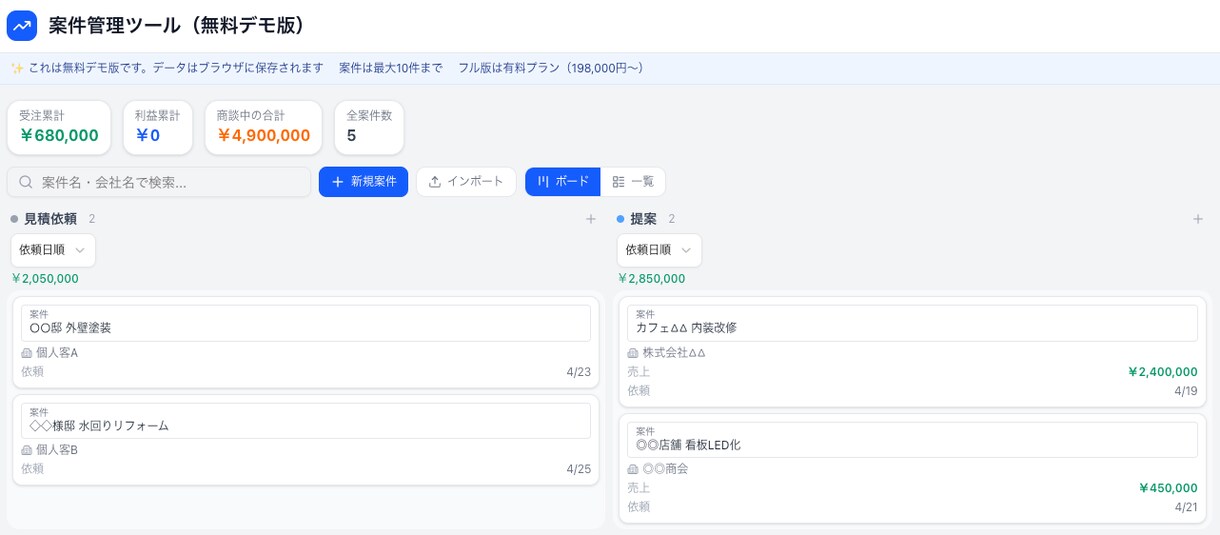Click the 4/23 request date

pyautogui.click(x=578, y=372)
